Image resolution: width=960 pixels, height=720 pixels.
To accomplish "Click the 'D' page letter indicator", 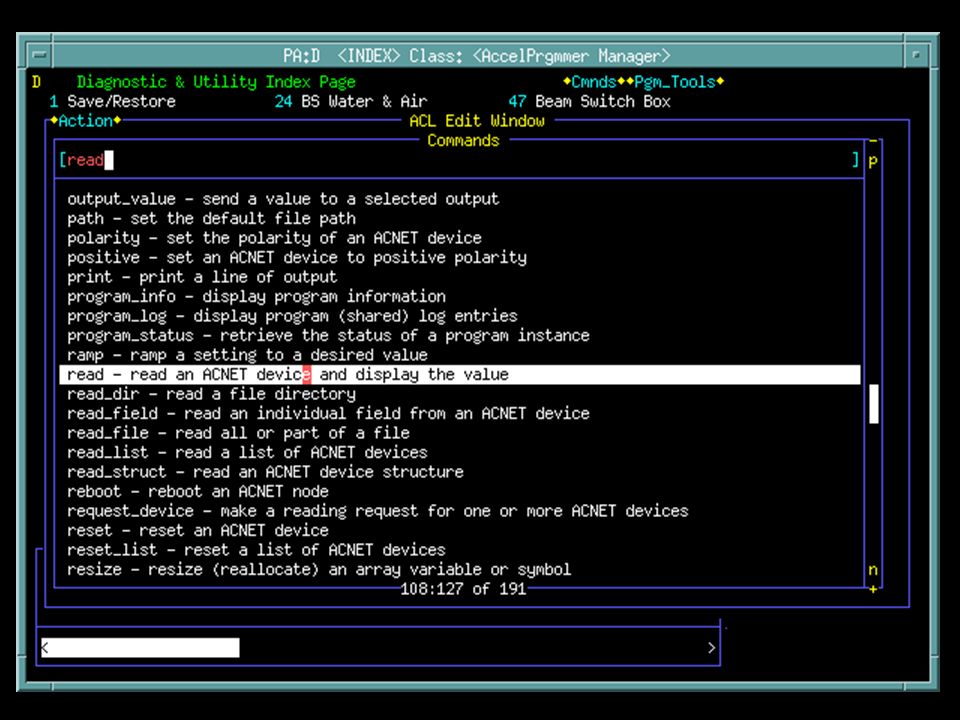I will [x=36, y=82].
